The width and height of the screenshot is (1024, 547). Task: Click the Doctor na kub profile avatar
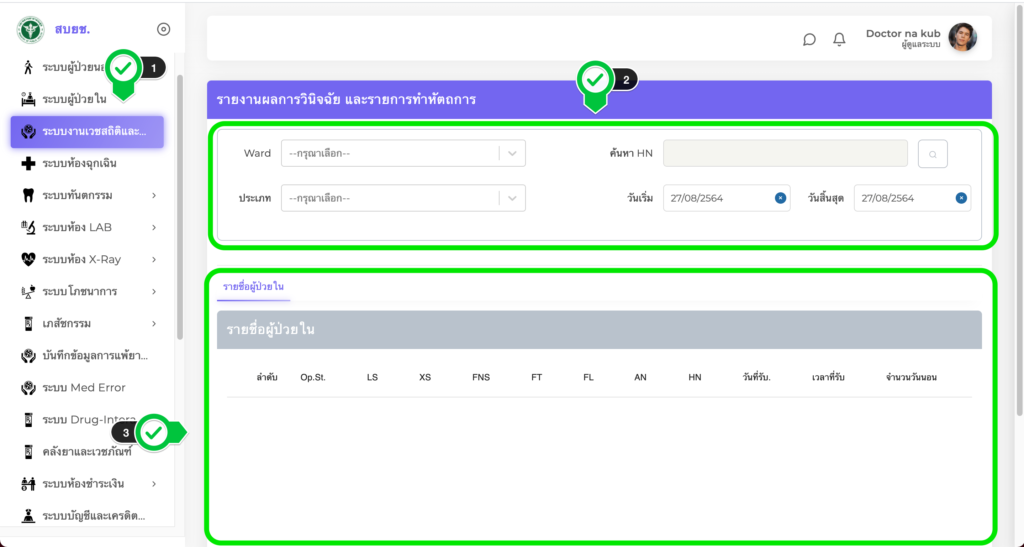coord(962,38)
